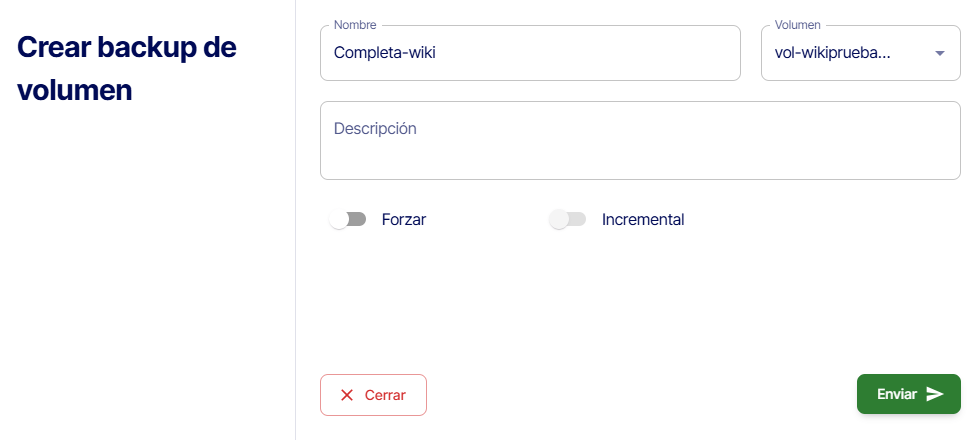Click the Forzar label text

404,219
